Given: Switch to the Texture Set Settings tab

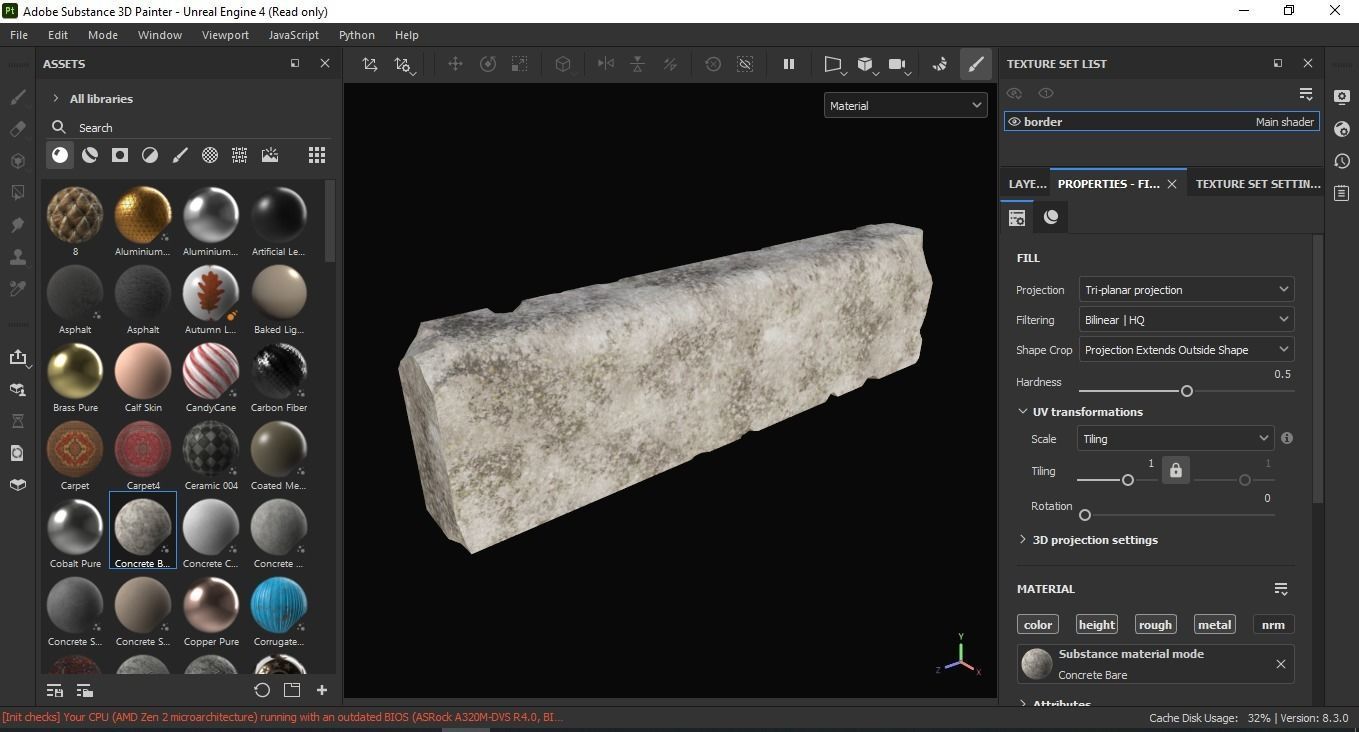Looking at the screenshot, I should (x=1257, y=184).
